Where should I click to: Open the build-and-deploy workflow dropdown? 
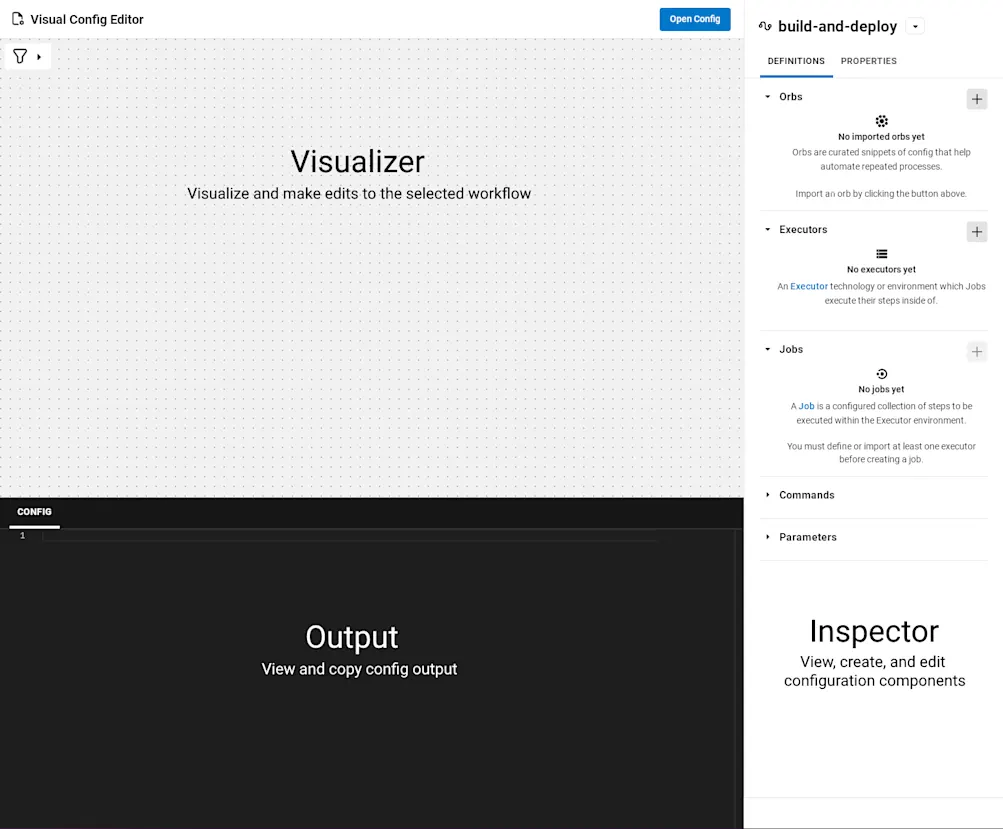pos(914,26)
